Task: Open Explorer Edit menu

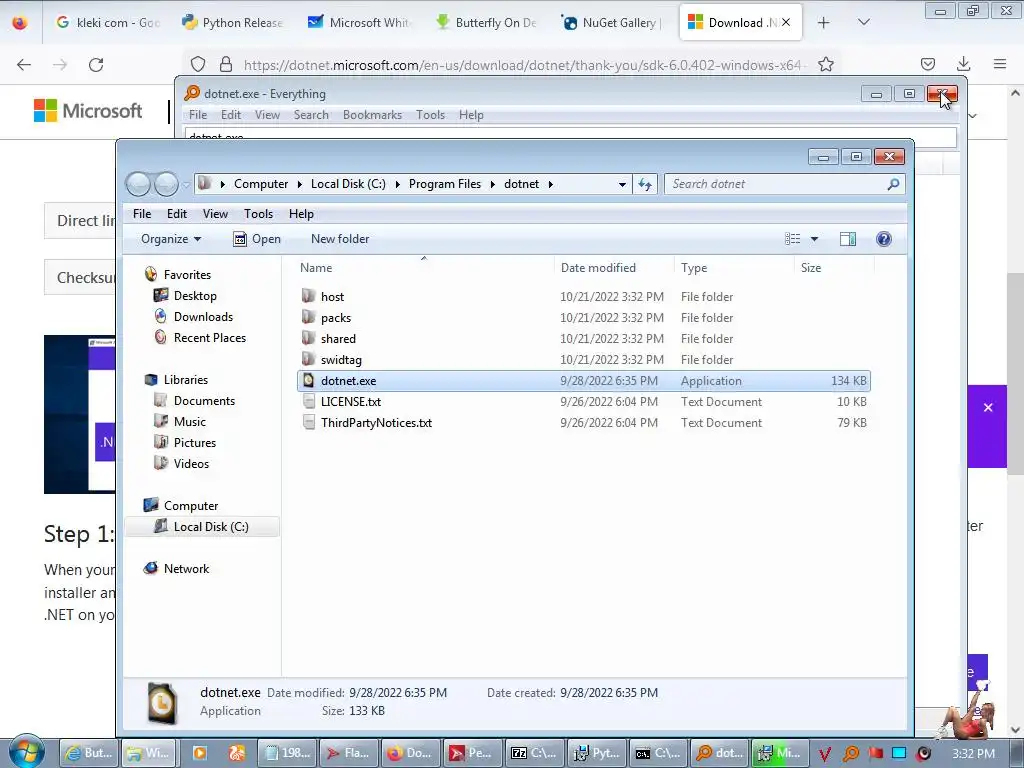Action: [x=176, y=214]
